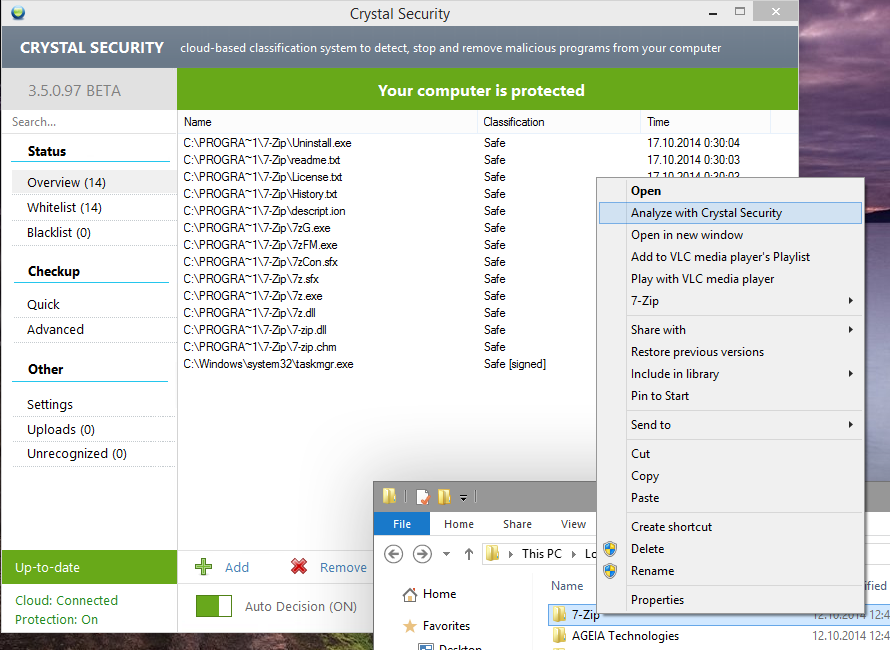Open Whitelist (14) in the sidebar
This screenshot has height=650, width=890.
pos(94,207)
